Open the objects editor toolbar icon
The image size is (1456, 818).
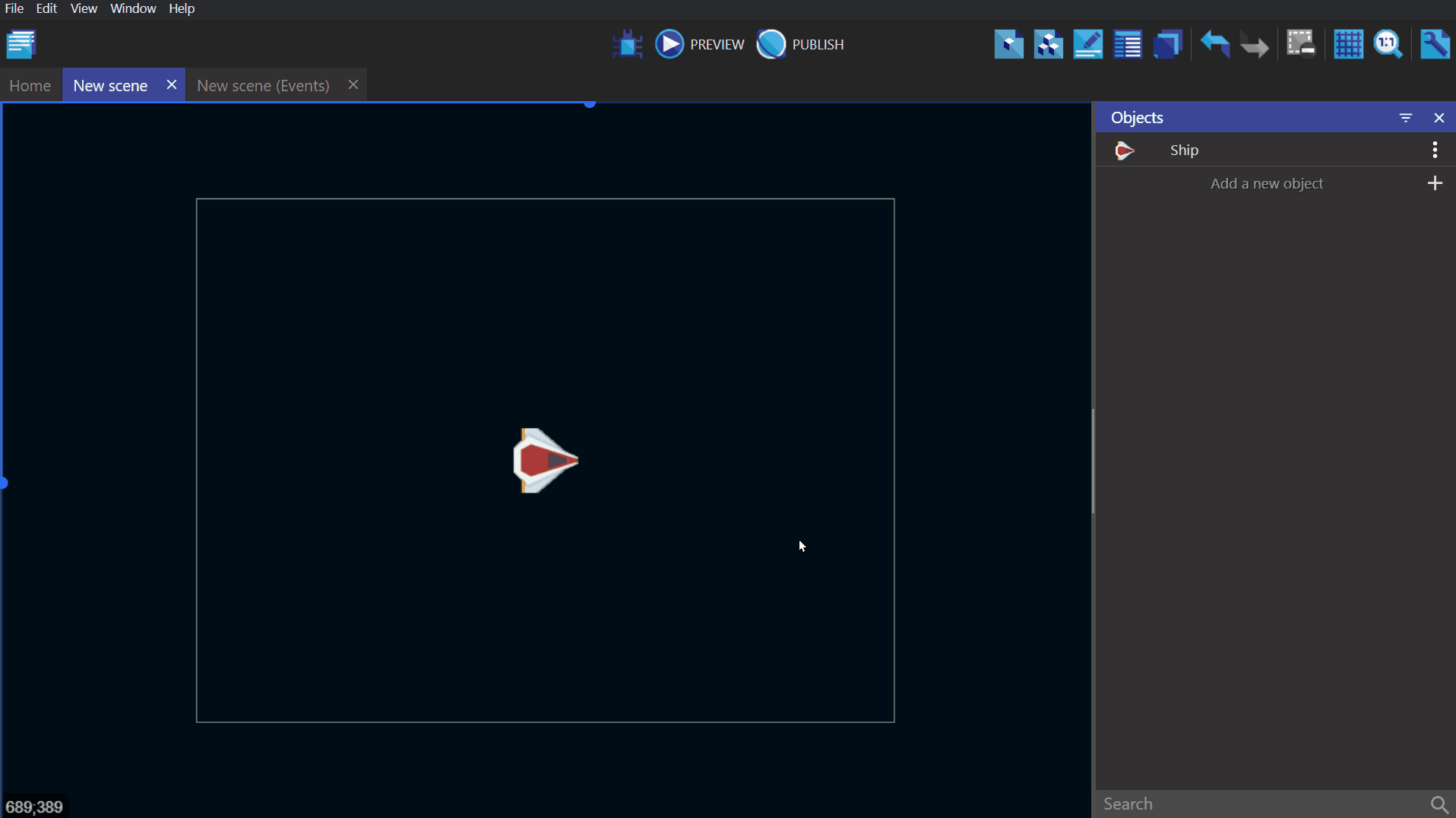coord(1008,44)
